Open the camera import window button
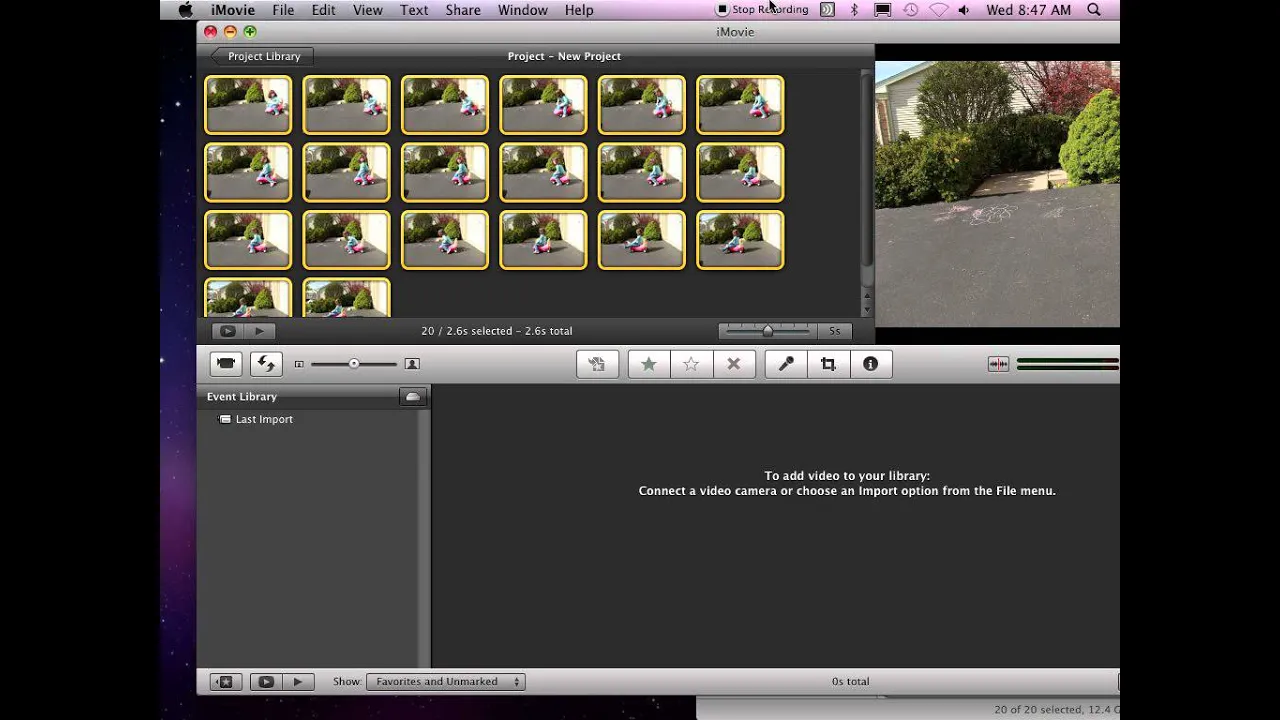Image resolution: width=1280 pixels, height=720 pixels. (226, 364)
